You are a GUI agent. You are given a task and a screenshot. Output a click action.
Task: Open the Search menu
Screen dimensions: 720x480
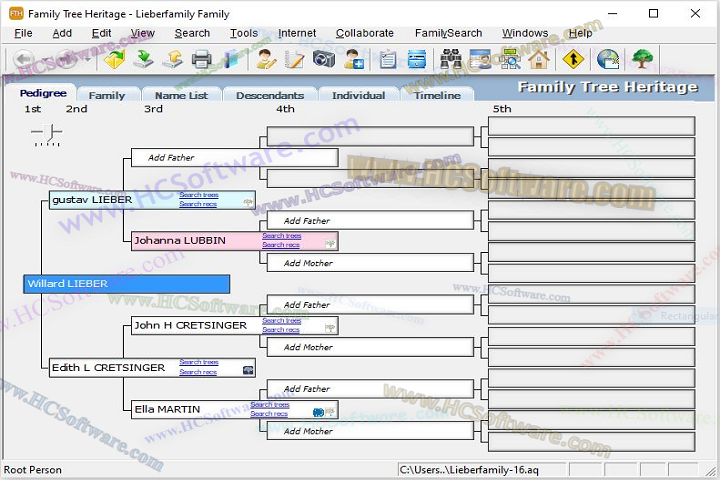click(x=192, y=33)
